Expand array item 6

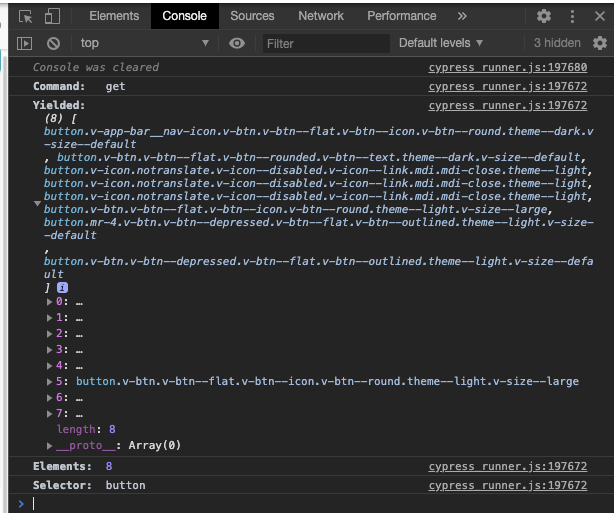(49, 398)
